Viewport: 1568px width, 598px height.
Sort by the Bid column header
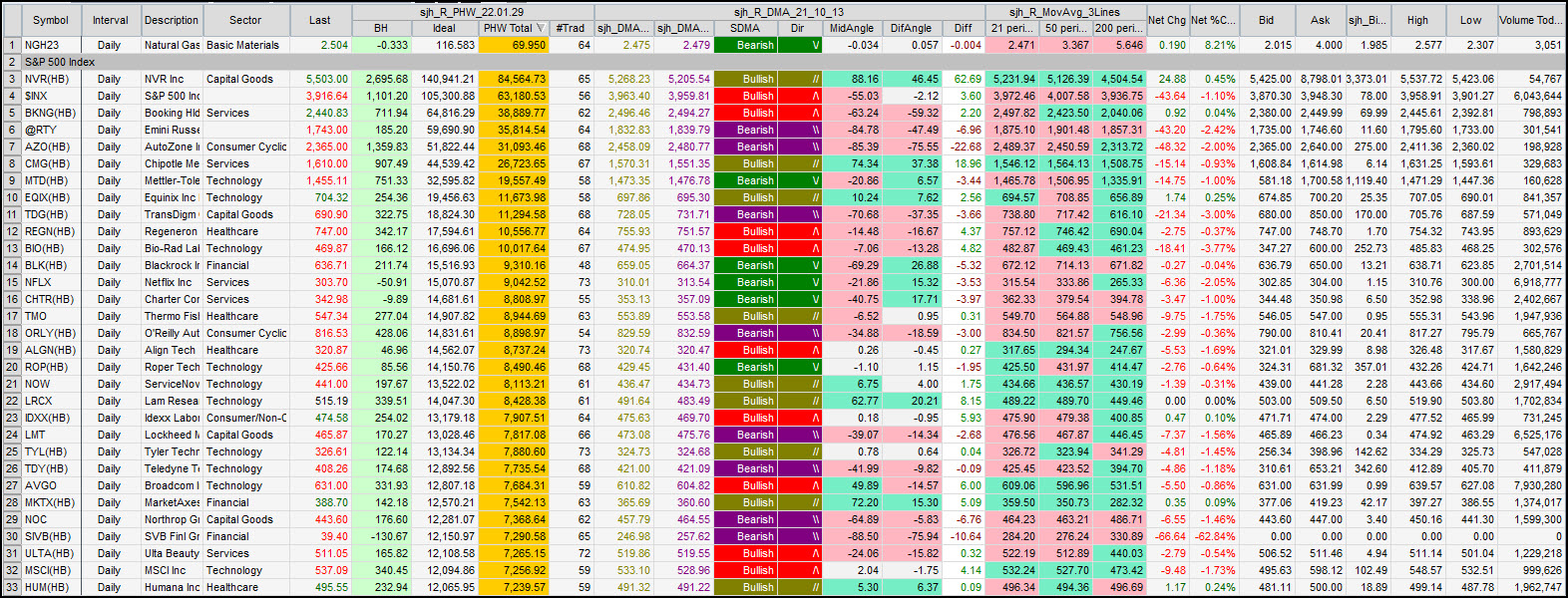click(x=1266, y=20)
